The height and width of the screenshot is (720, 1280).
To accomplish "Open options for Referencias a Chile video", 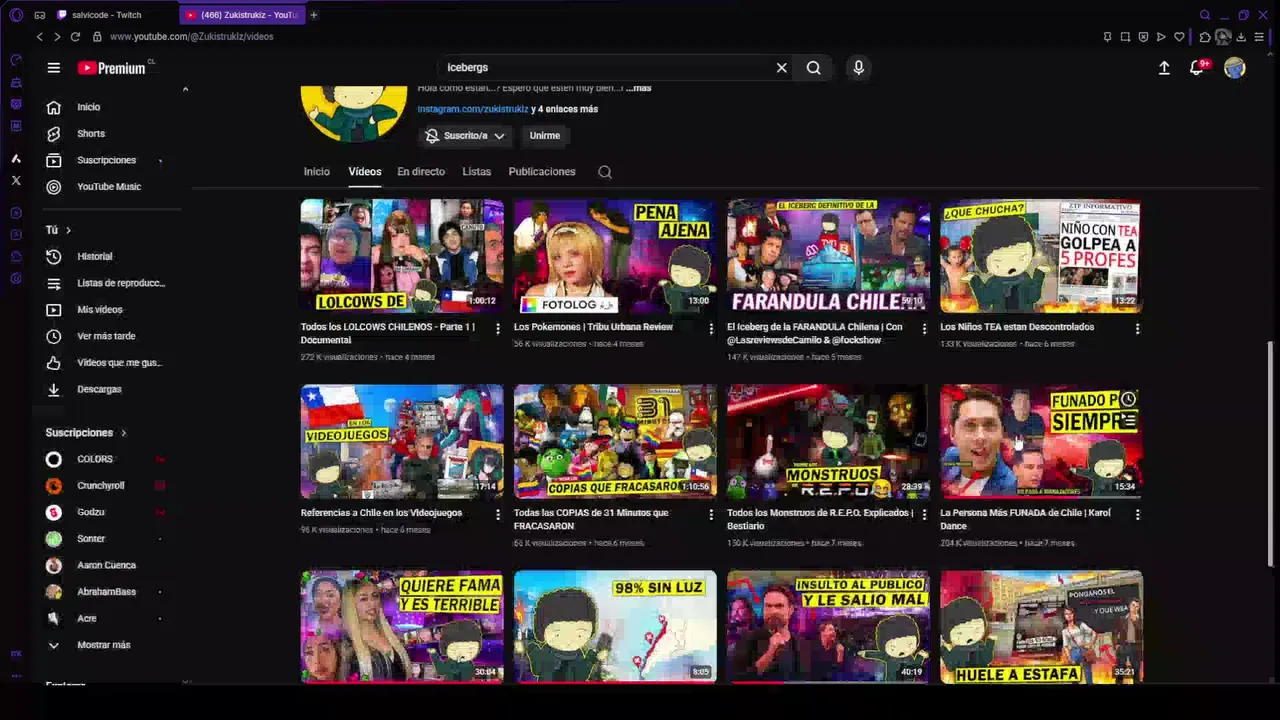I will [x=498, y=514].
